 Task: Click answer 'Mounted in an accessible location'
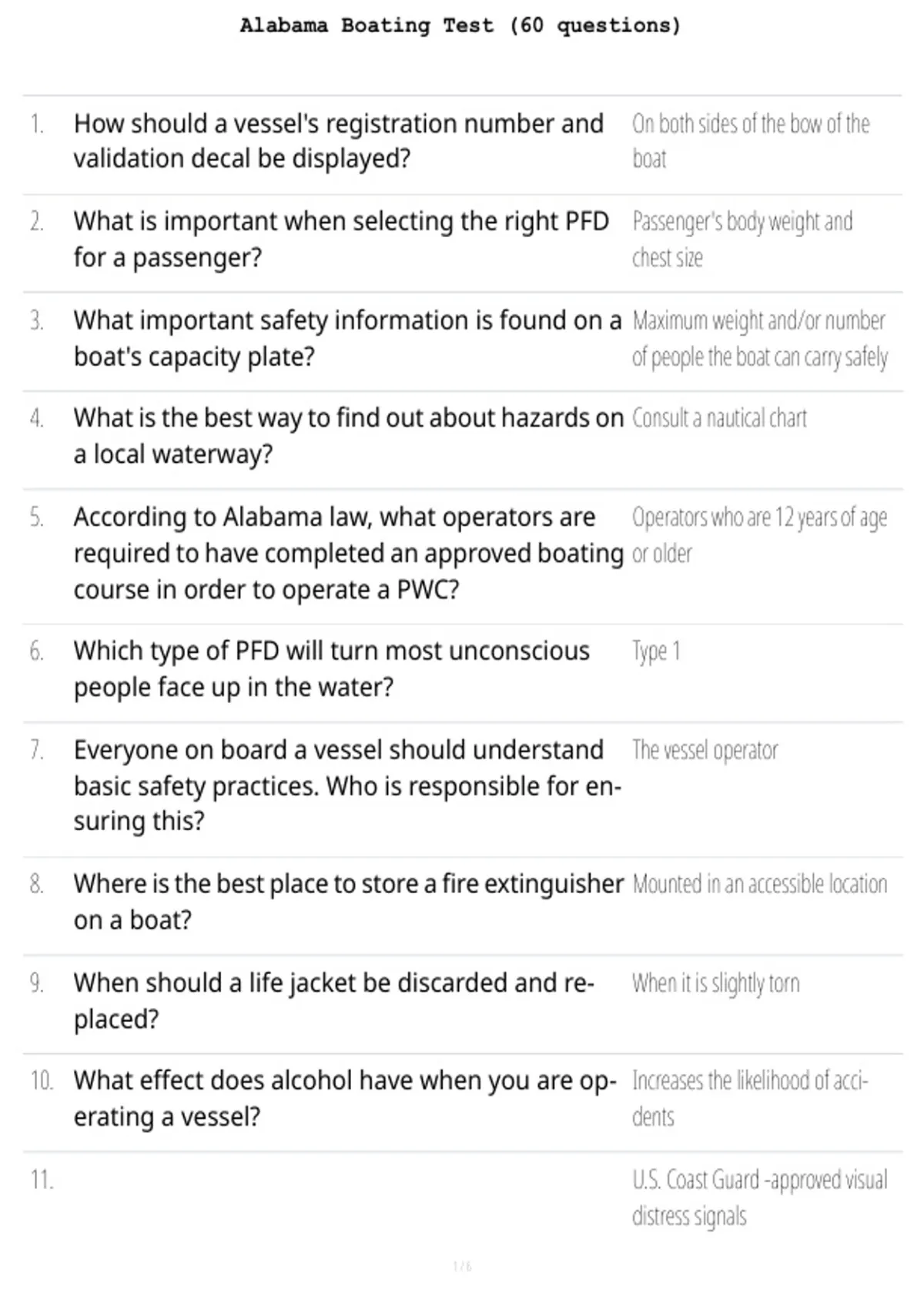(x=759, y=884)
